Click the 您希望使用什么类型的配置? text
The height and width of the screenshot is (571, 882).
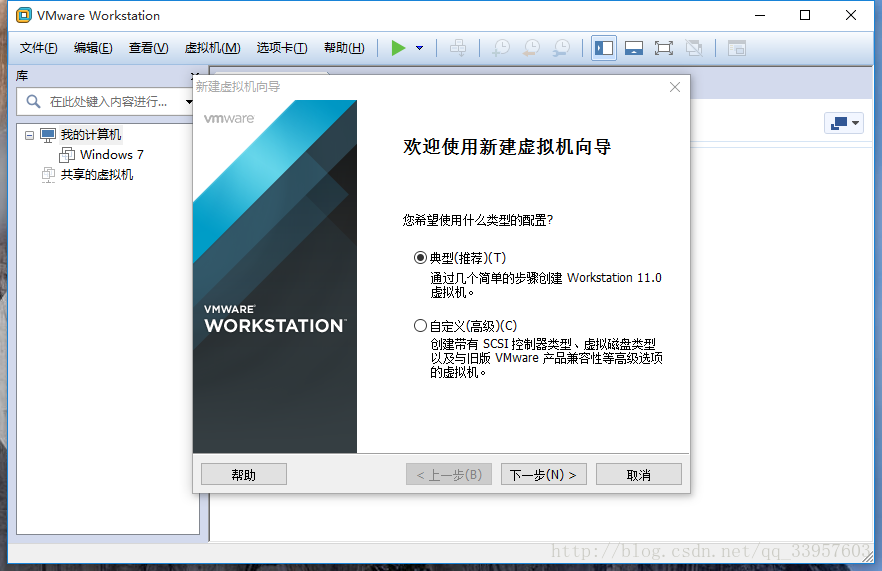478,220
